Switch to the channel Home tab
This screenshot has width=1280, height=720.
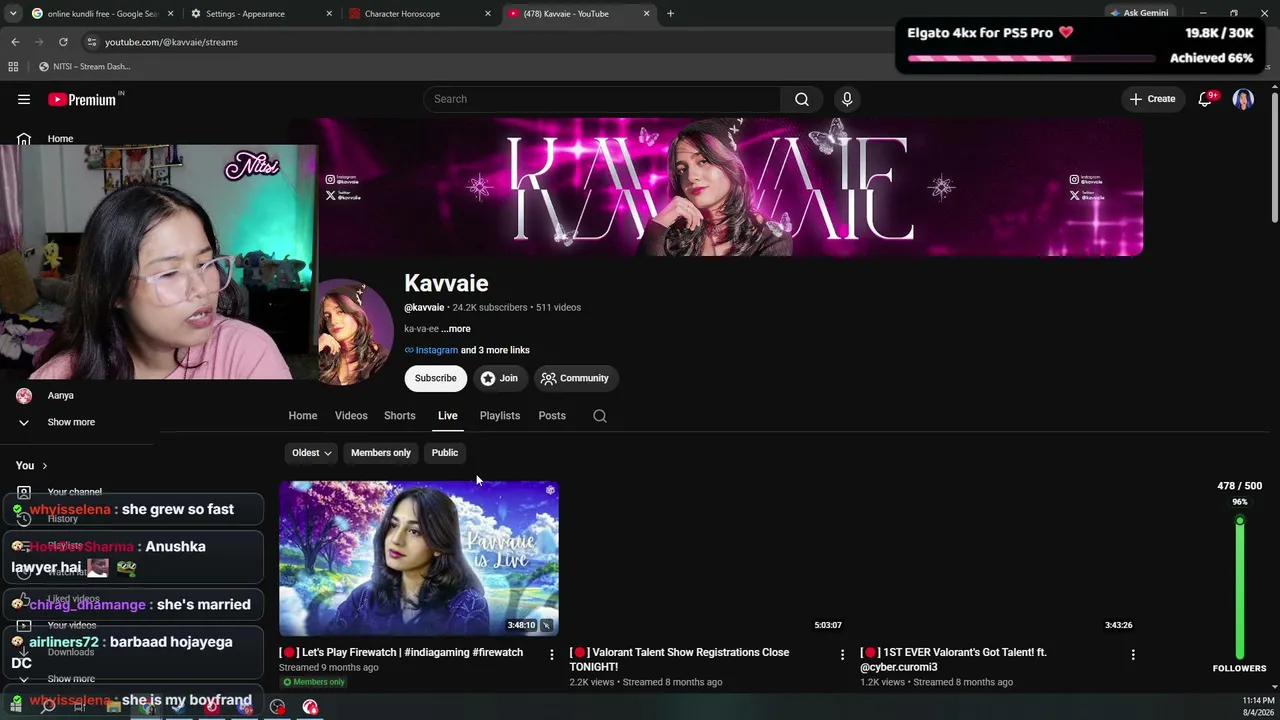point(303,416)
